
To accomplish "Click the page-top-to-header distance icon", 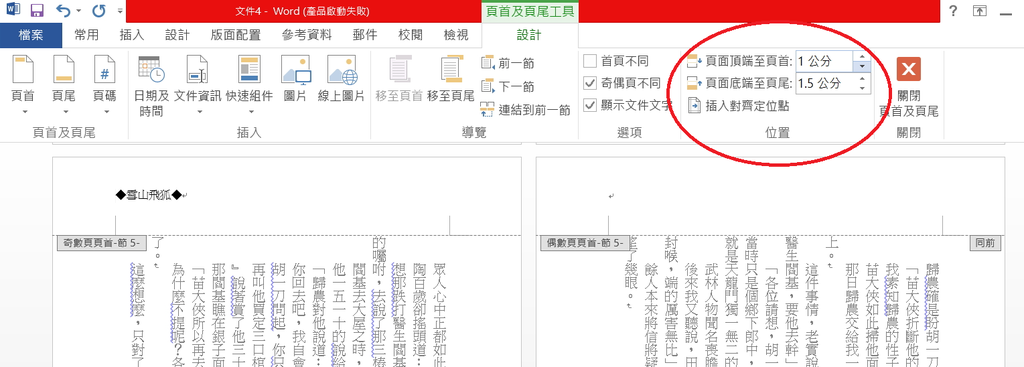I will click(x=695, y=61).
